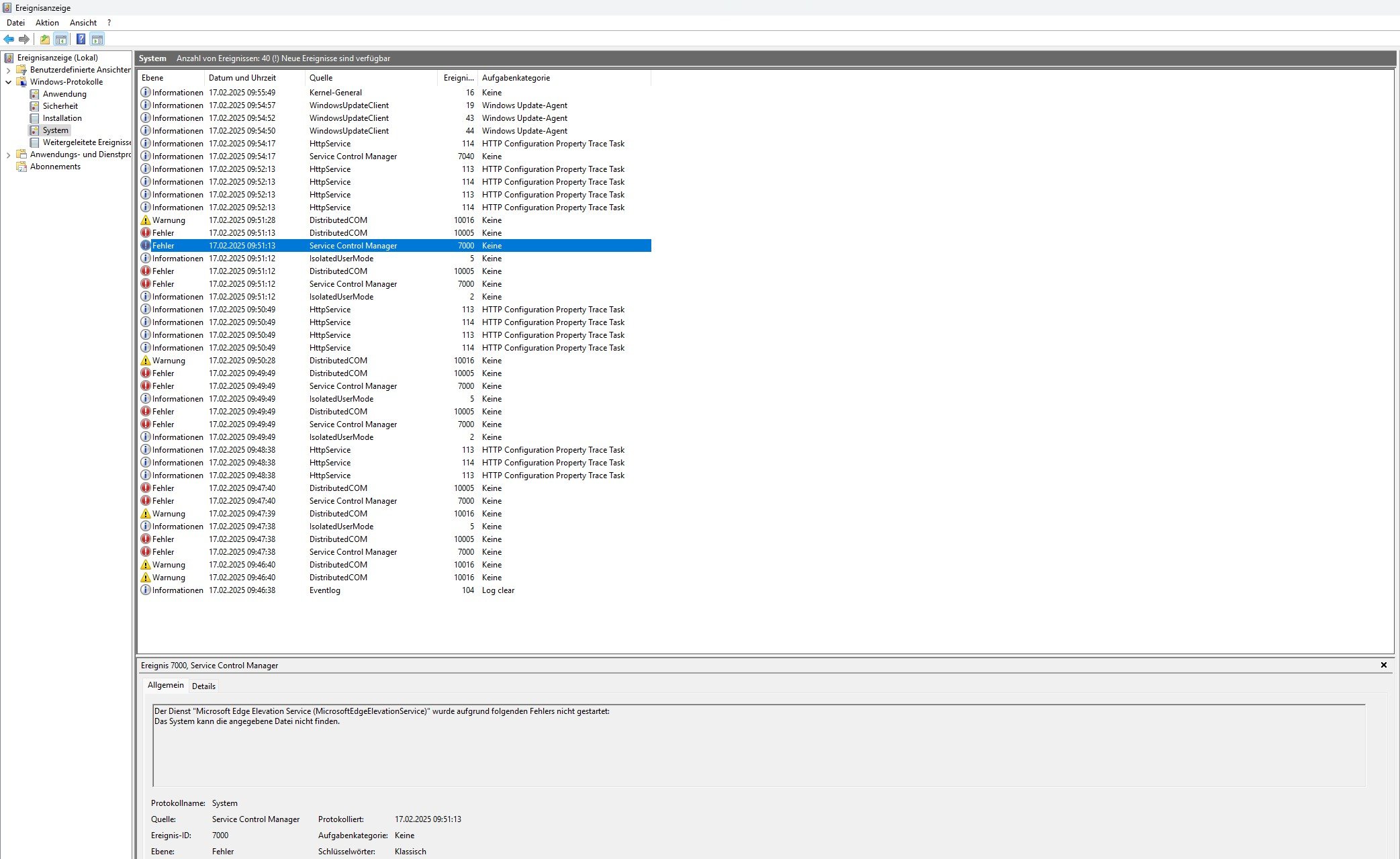Select the Eventlog Log clear event row
This screenshot has width=1400, height=859.
point(324,590)
